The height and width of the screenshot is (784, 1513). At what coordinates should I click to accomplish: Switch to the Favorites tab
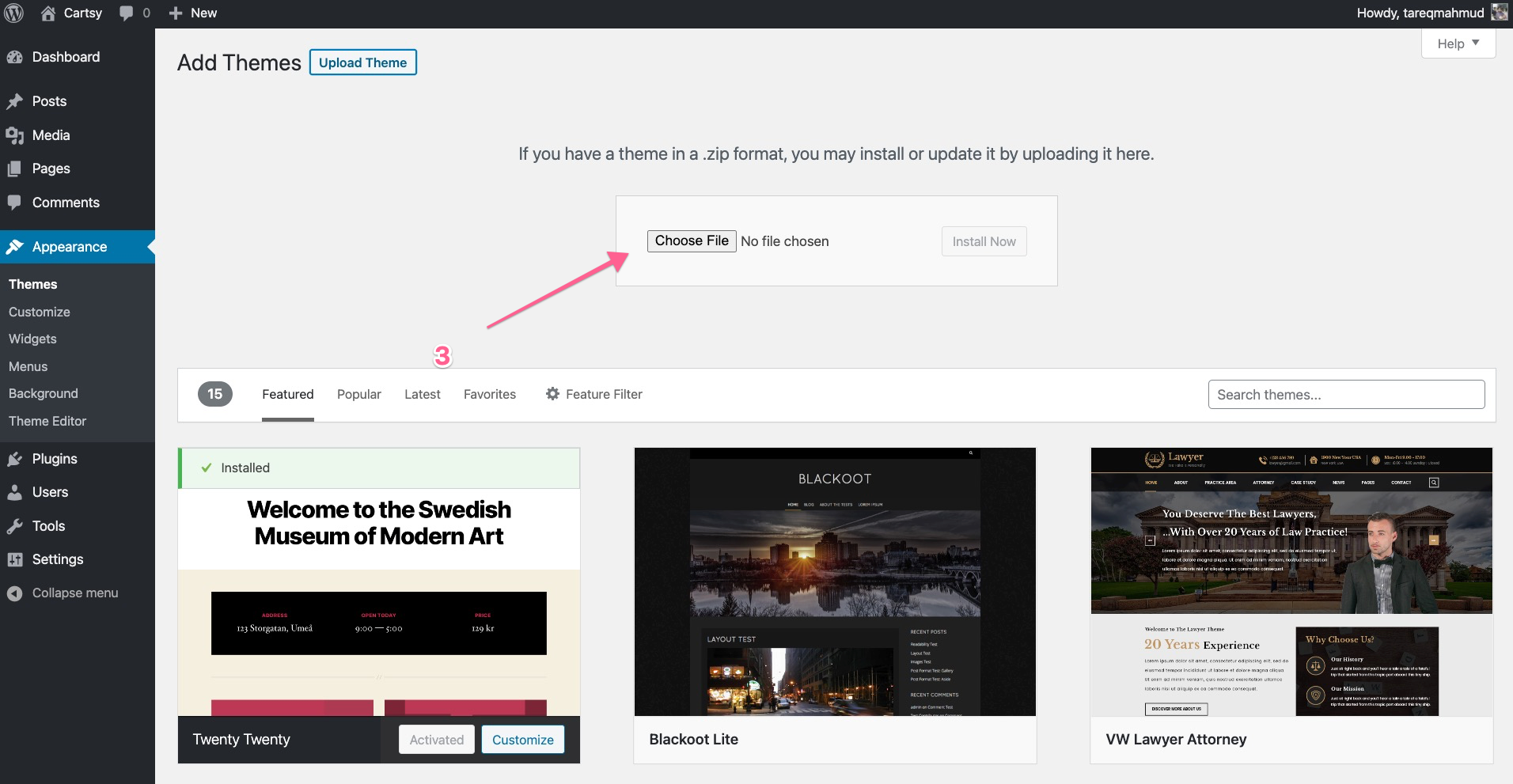(490, 394)
